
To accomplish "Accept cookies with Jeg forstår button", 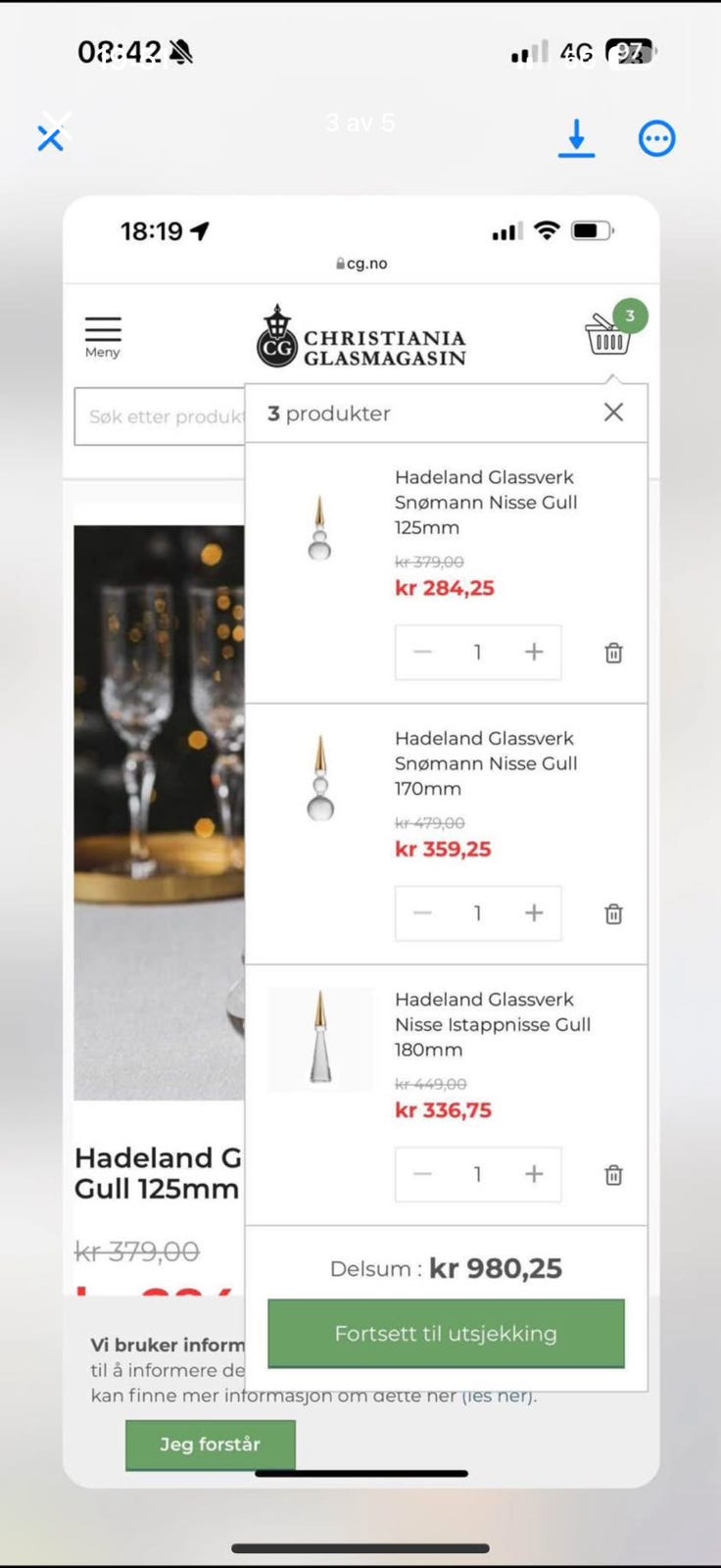I will 210,1444.
